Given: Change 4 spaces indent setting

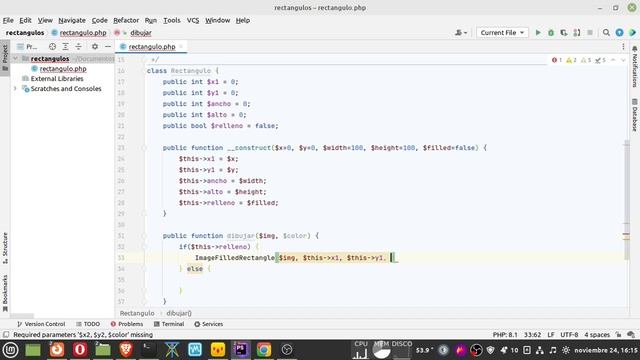Looking at the screenshot, I should click(x=597, y=335).
